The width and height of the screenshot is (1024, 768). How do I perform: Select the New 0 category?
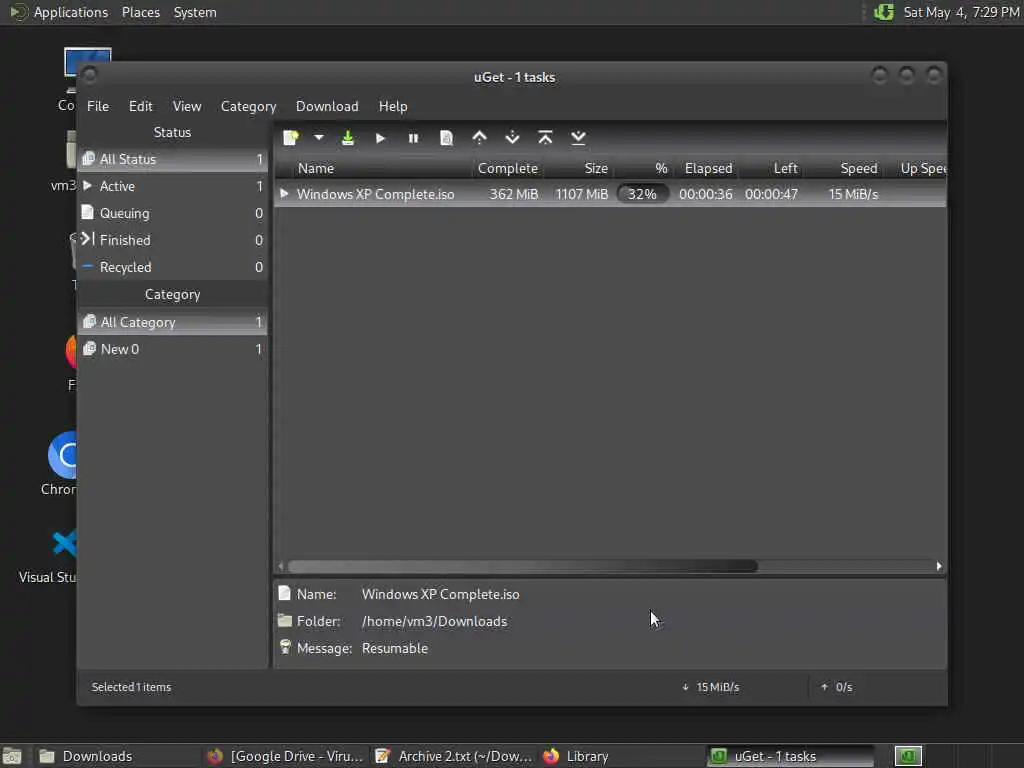pos(172,349)
